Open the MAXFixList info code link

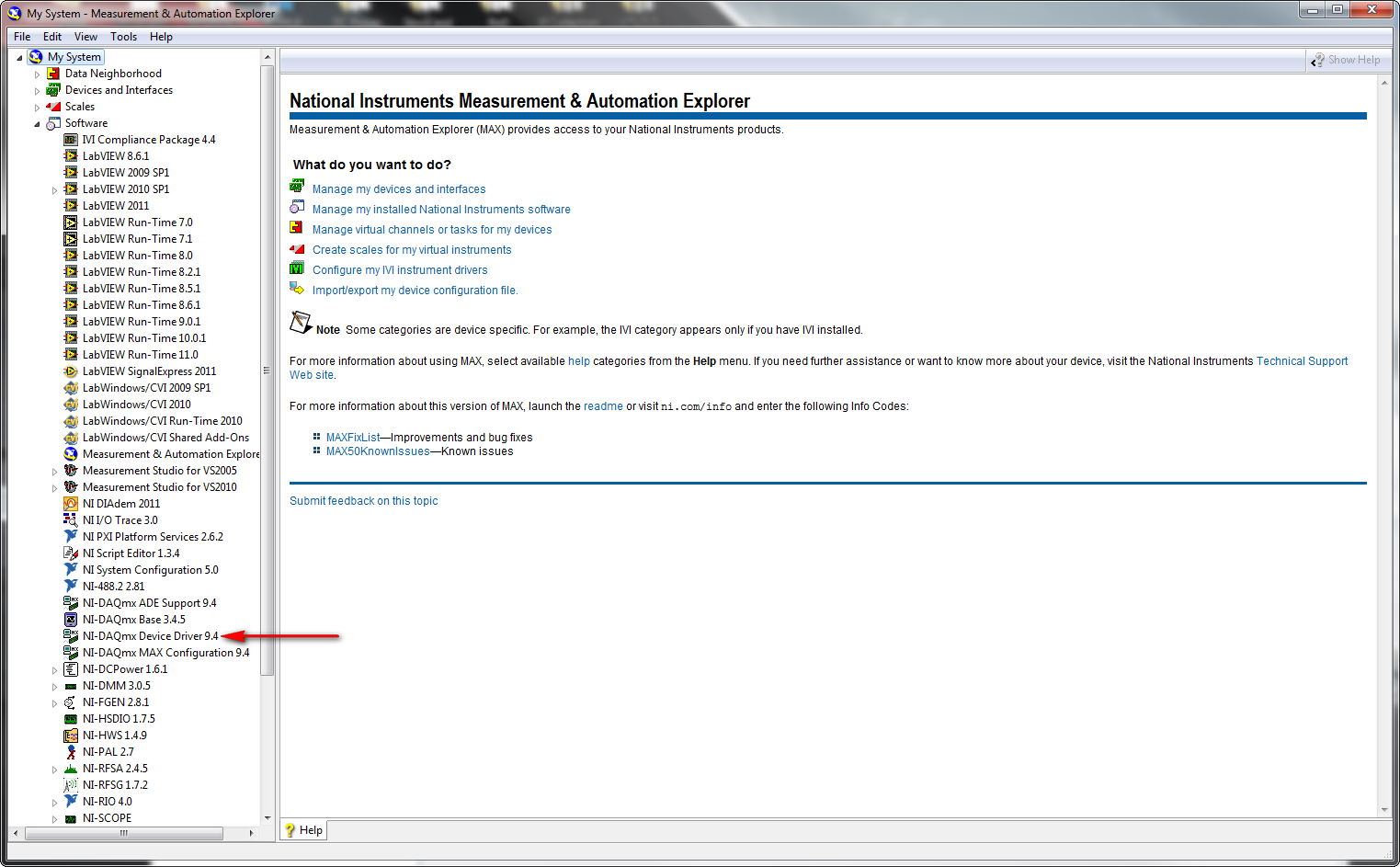click(x=353, y=438)
